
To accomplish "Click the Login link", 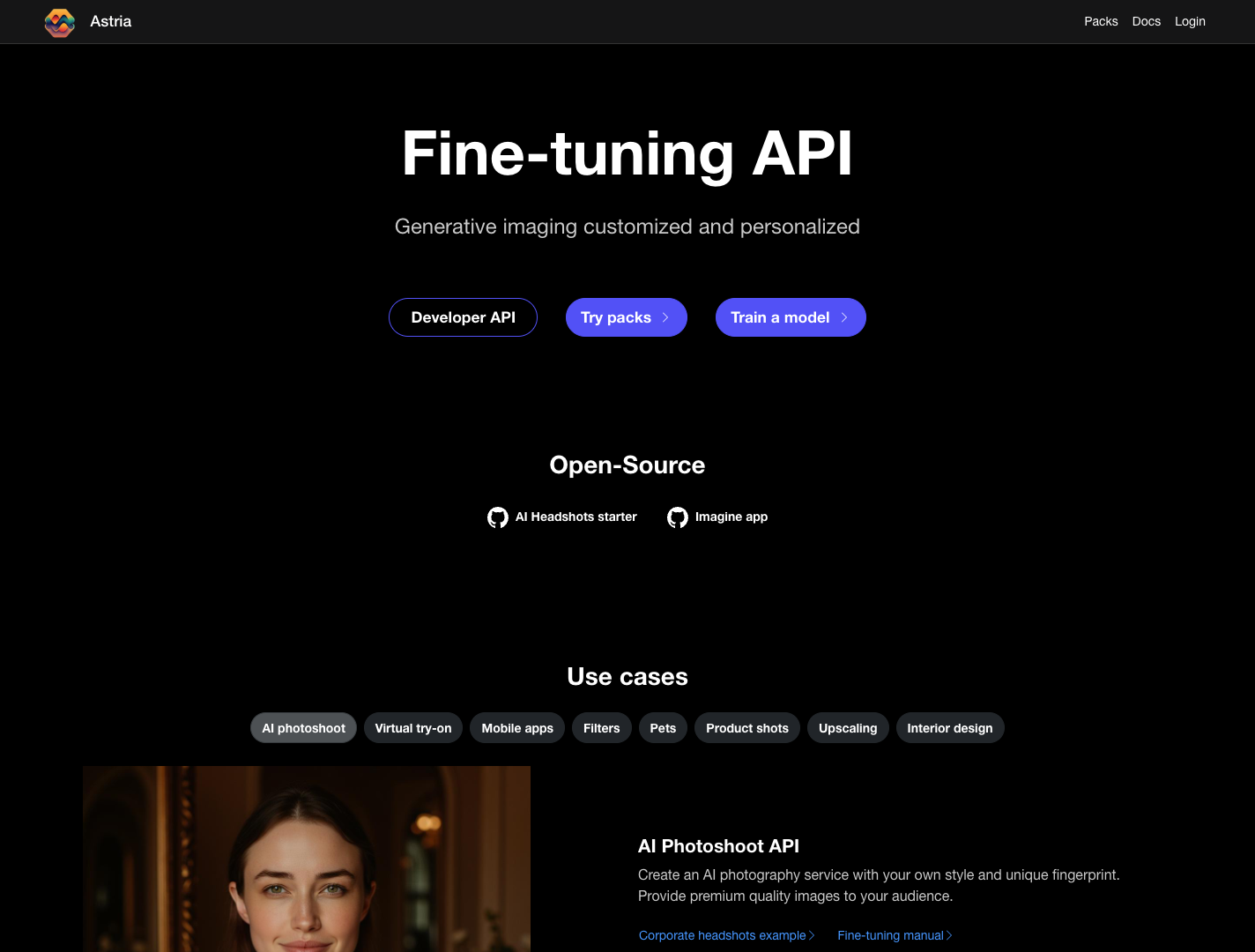I will coord(1190,21).
